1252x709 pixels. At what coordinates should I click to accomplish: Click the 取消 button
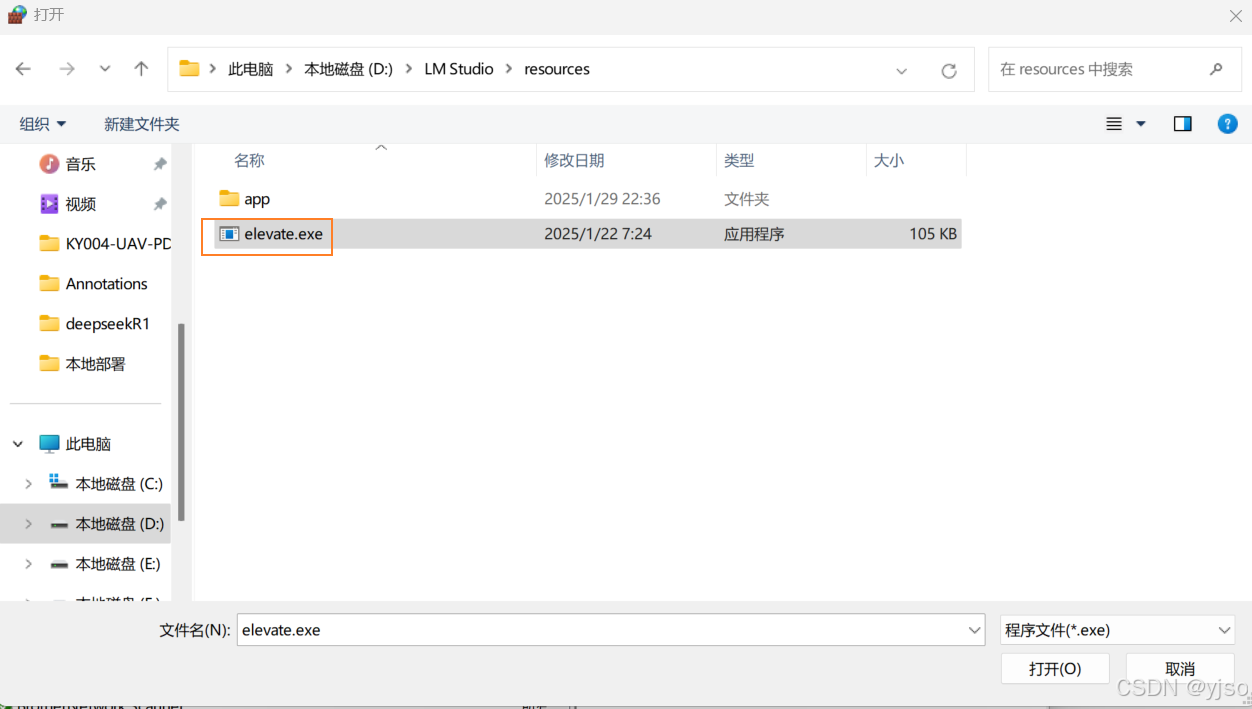click(x=1180, y=669)
